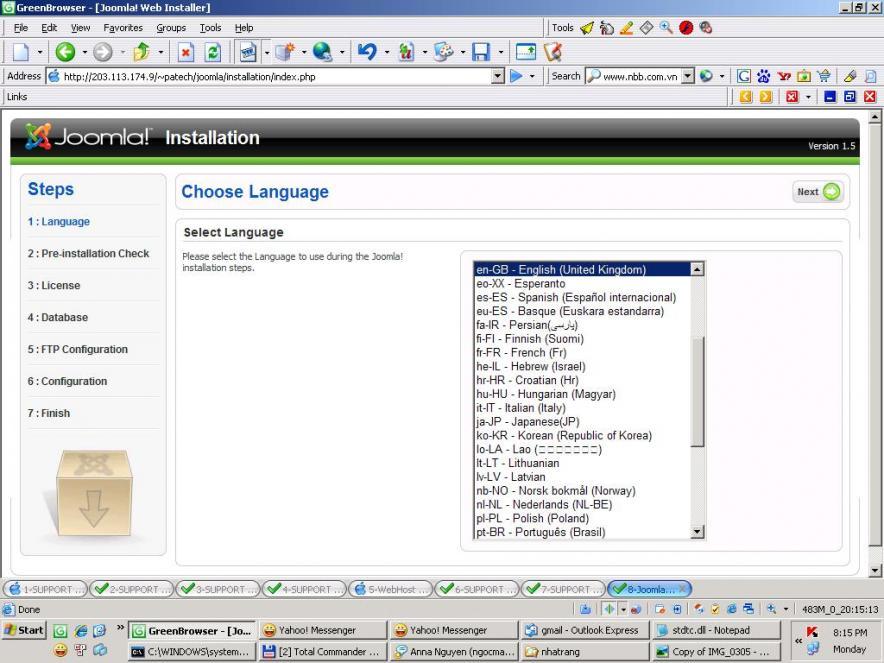Screen dimensions: 884x663
Task: Select "ko-KR - Korean (Republic of Korea)"
Action: point(582,435)
